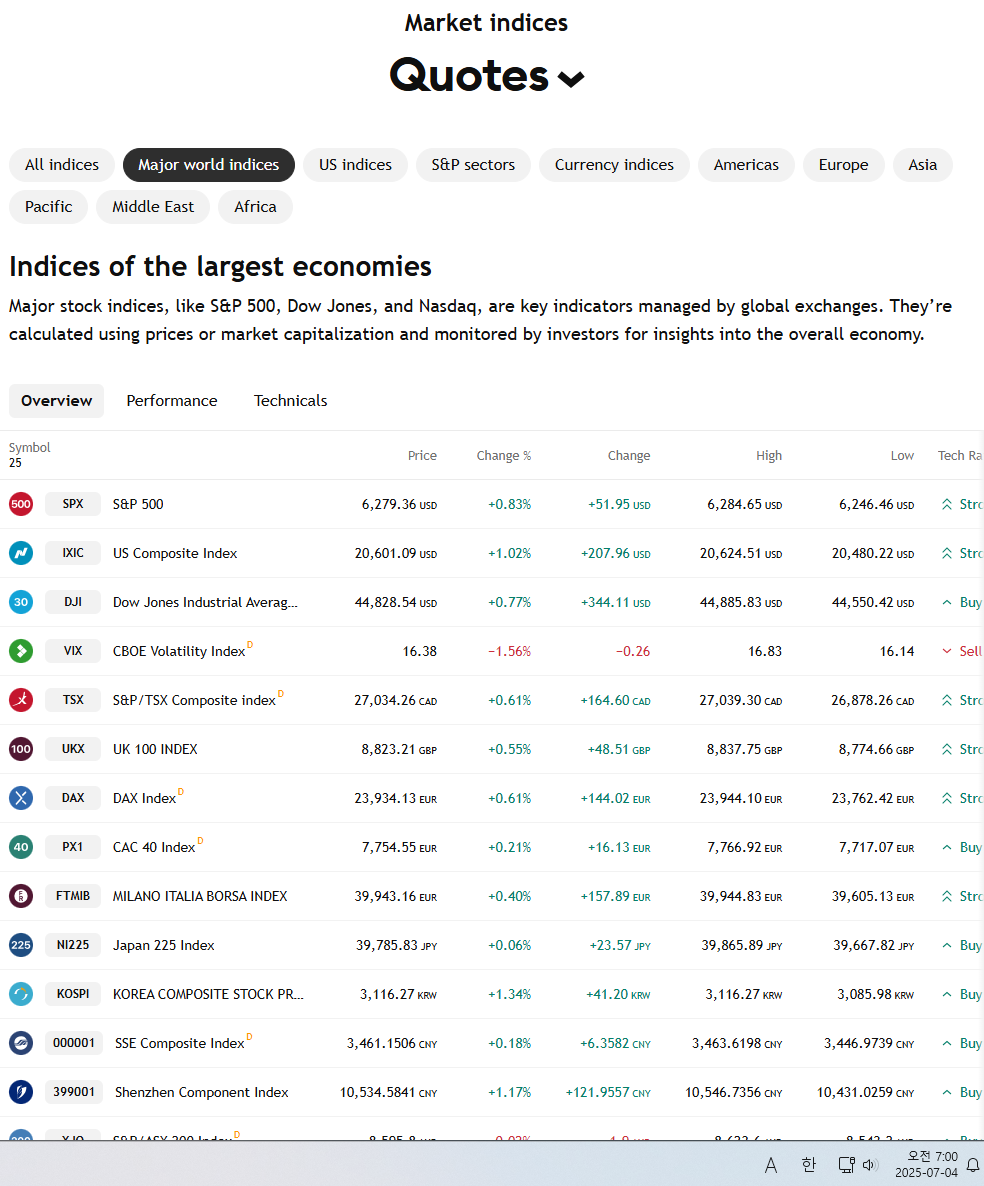Click the KOSPI logo icon
This screenshot has height=1186, width=984.
(x=21, y=994)
